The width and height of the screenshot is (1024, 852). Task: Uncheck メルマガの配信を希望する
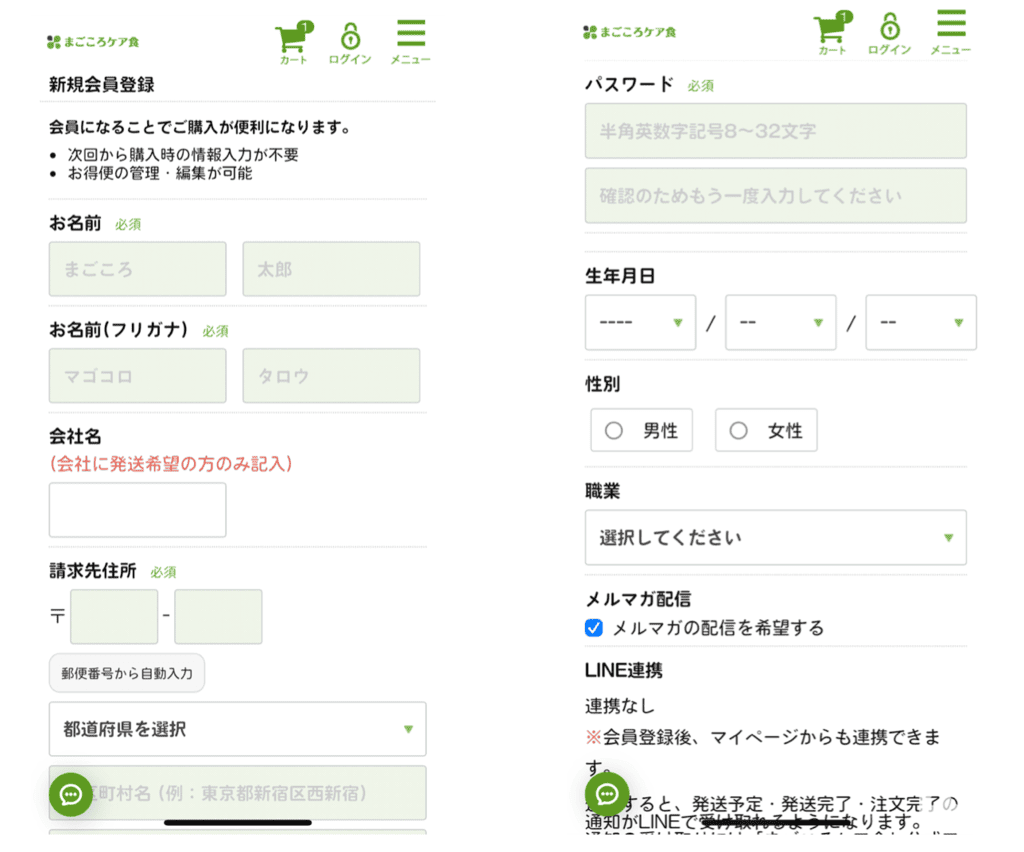(x=593, y=628)
